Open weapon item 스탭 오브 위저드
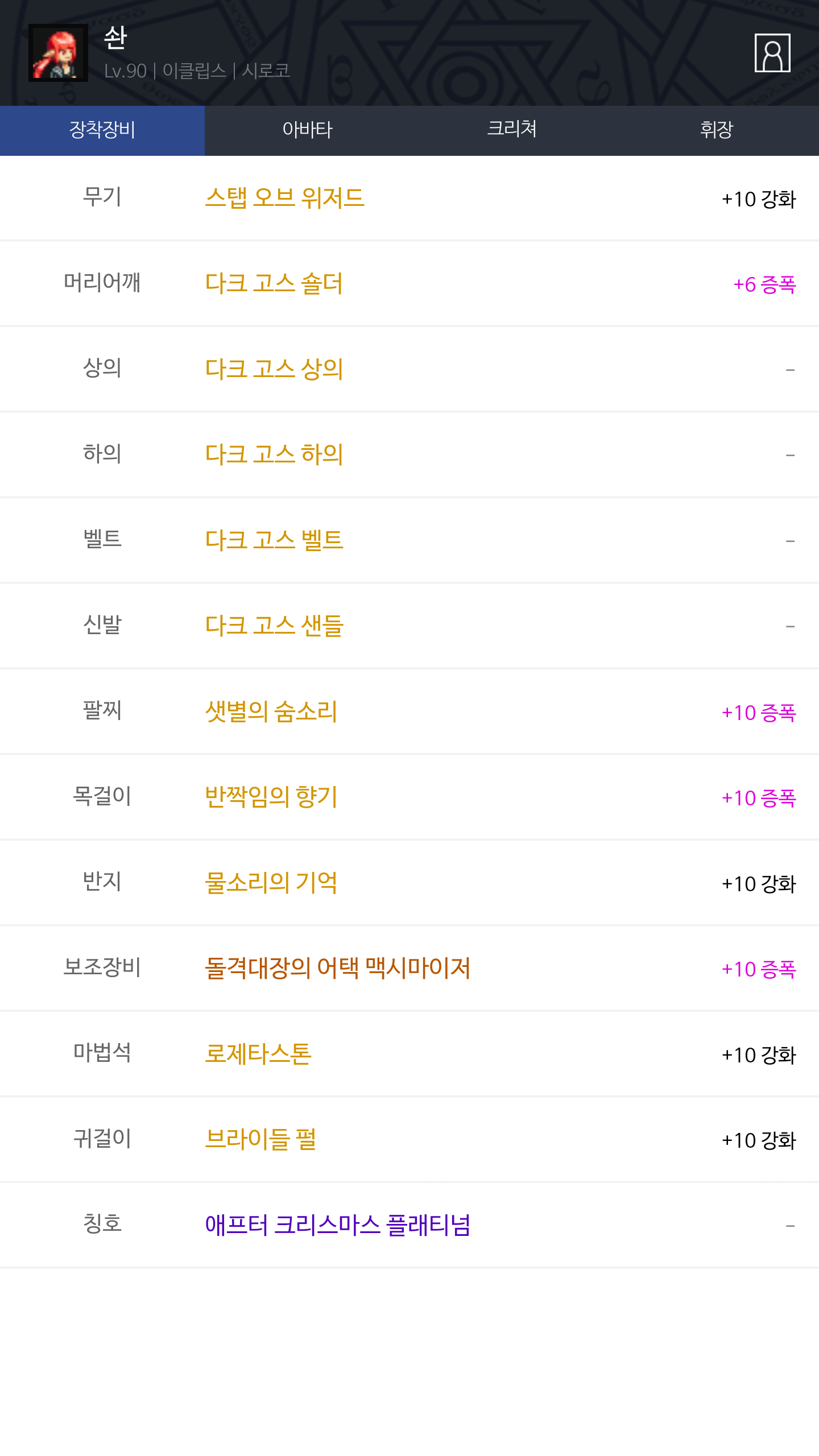This screenshot has height=1456, width=819. pyautogui.click(x=284, y=198)
